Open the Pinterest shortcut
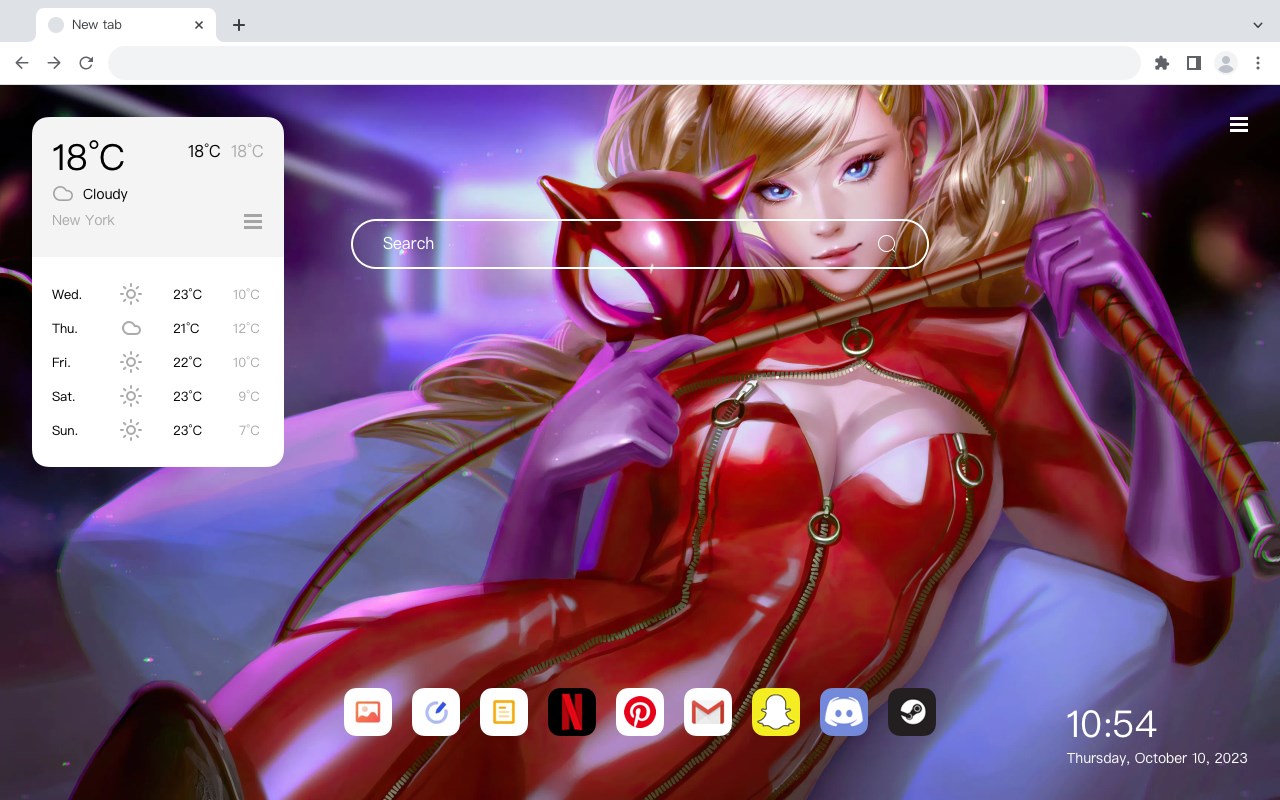The image size is (1280, 800). point(640,712)
